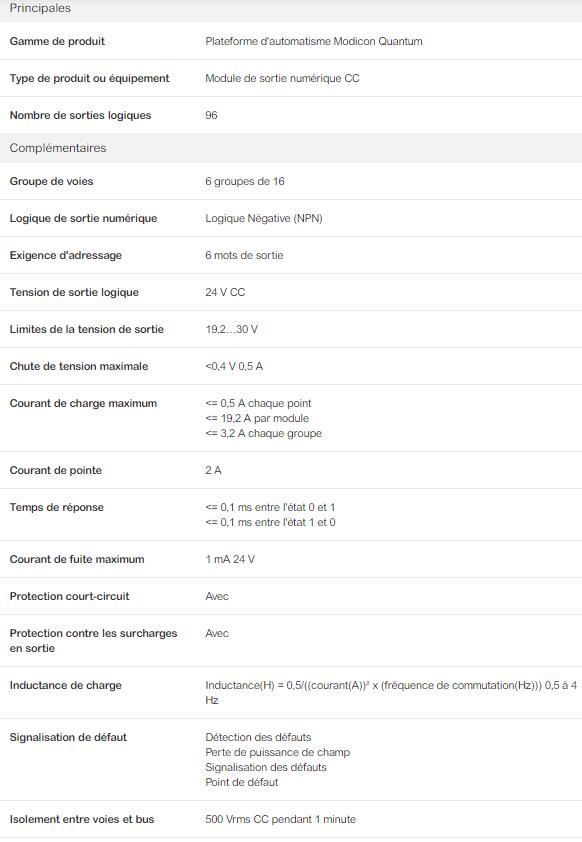
Task: Select the Protection court-circuit label
Action: click(69, 597)
